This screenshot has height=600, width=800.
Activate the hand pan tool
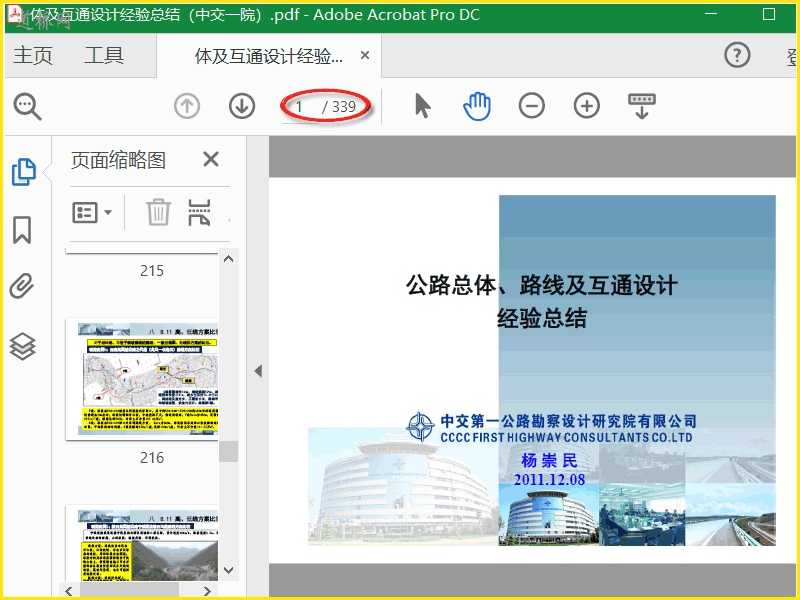[477, 107]
